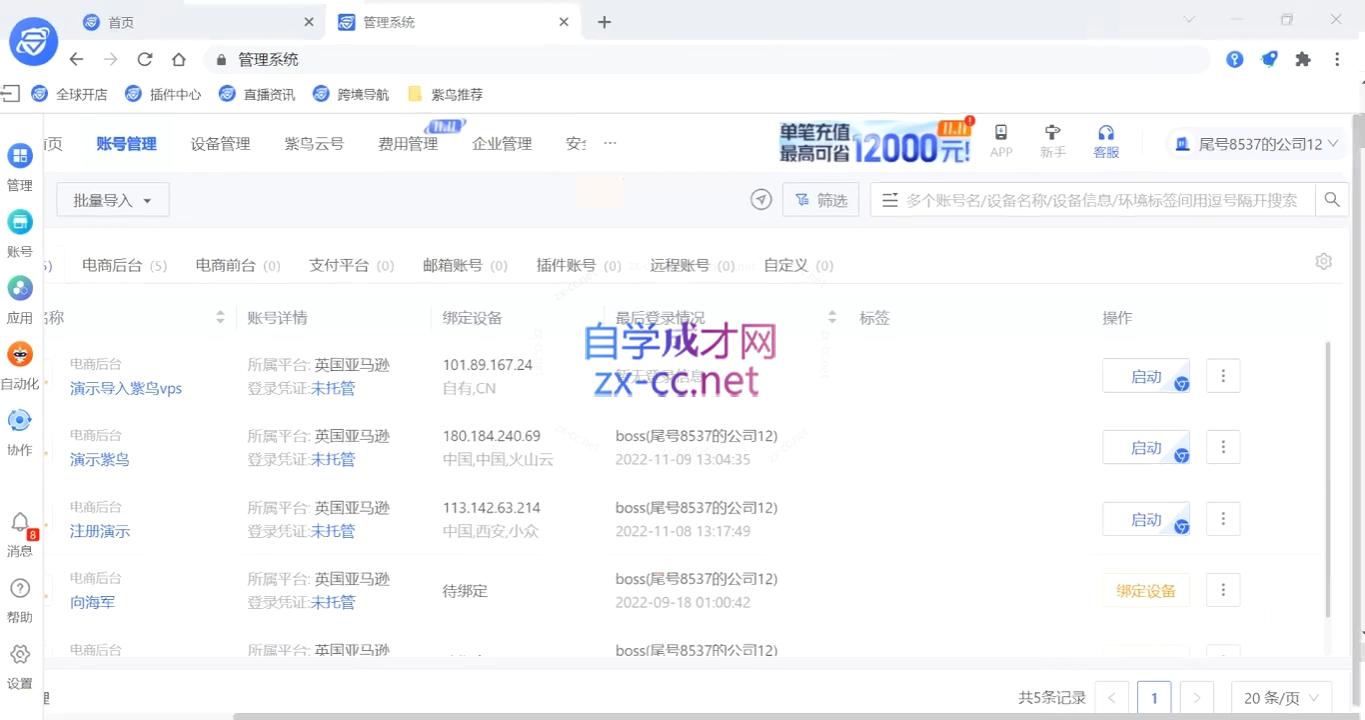Open 企业管理 menu
1365x720 pixels.
pyautogui.click(x=502, y=144)
